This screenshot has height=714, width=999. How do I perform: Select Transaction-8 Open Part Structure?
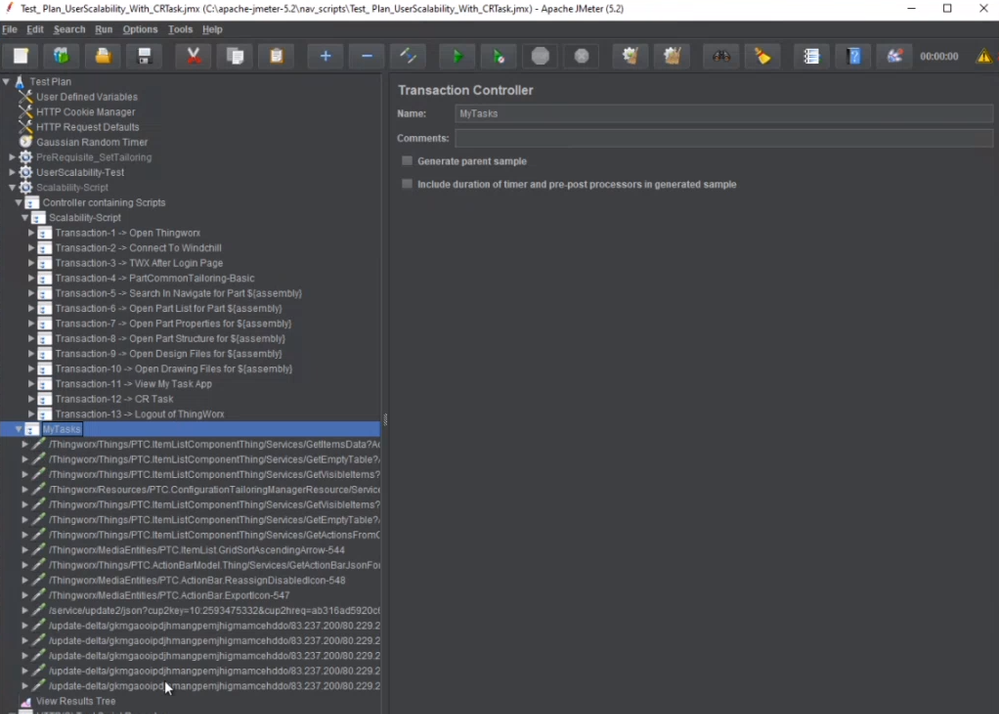[x=170, y=338]
